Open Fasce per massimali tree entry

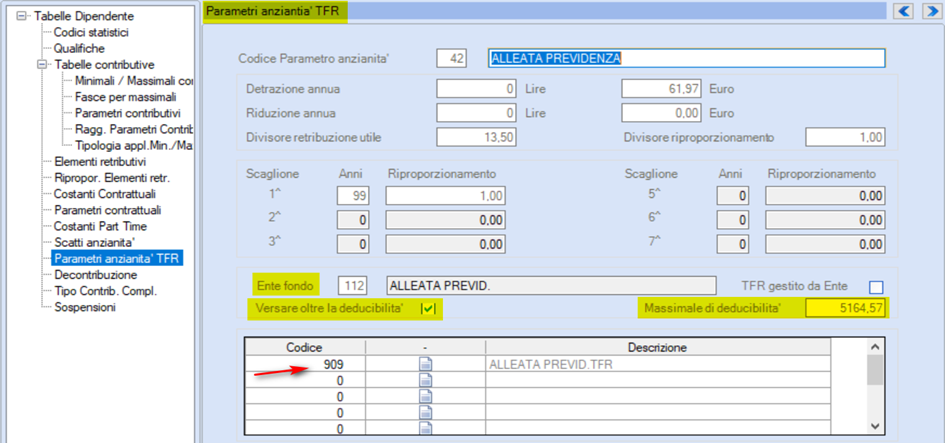point(125,96)
